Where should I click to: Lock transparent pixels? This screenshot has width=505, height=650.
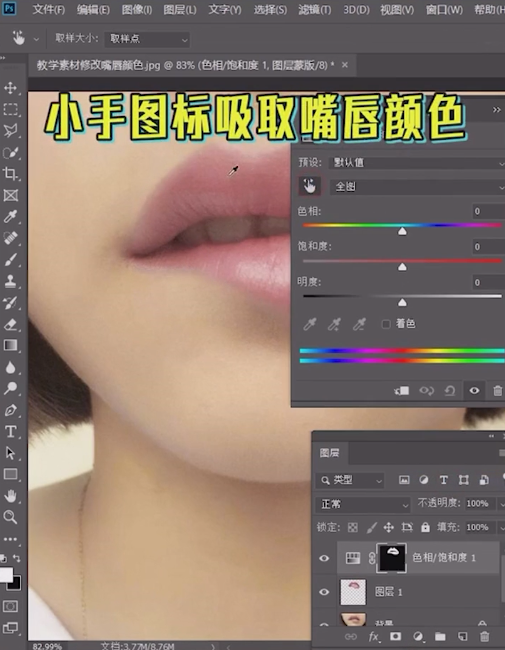pos(353,527)
